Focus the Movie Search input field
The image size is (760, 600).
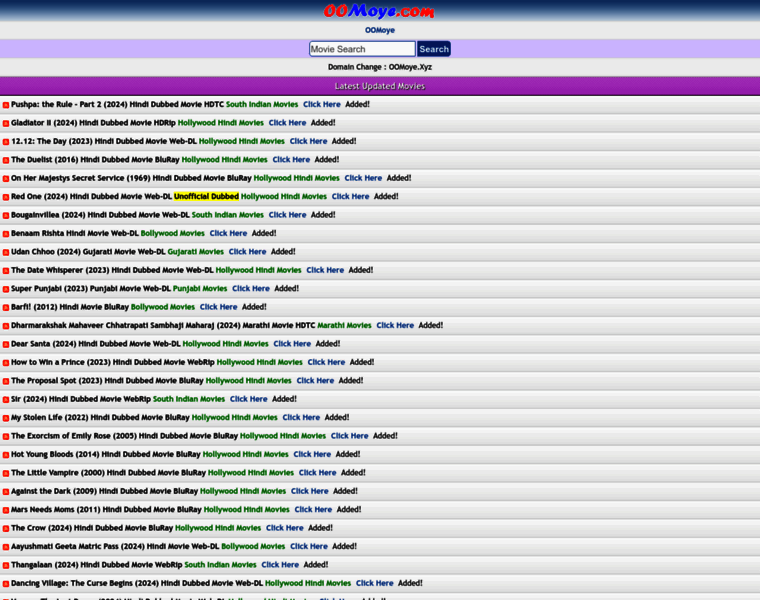coord(362,49)
